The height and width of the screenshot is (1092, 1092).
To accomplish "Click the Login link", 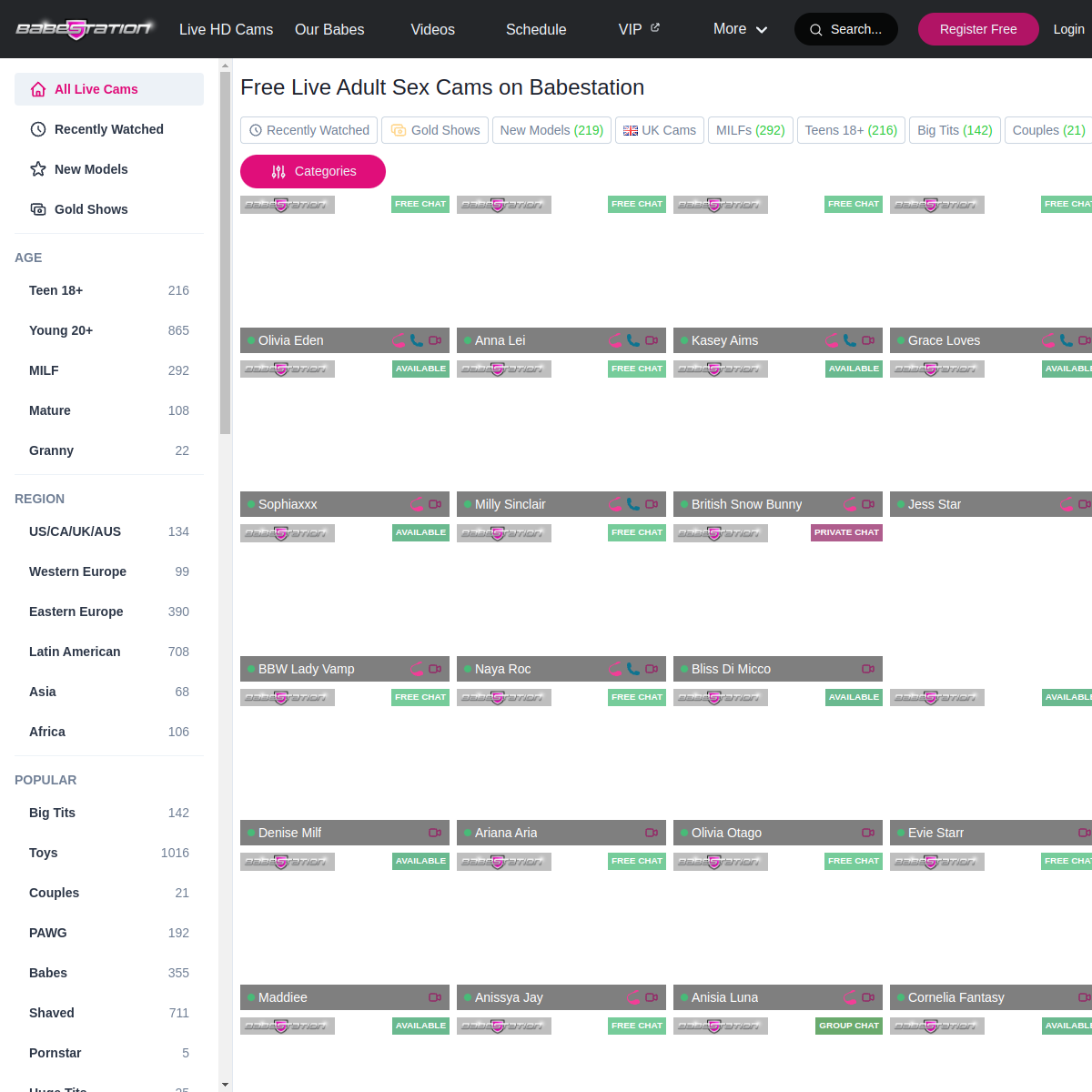I will (x=1068, y=29).
